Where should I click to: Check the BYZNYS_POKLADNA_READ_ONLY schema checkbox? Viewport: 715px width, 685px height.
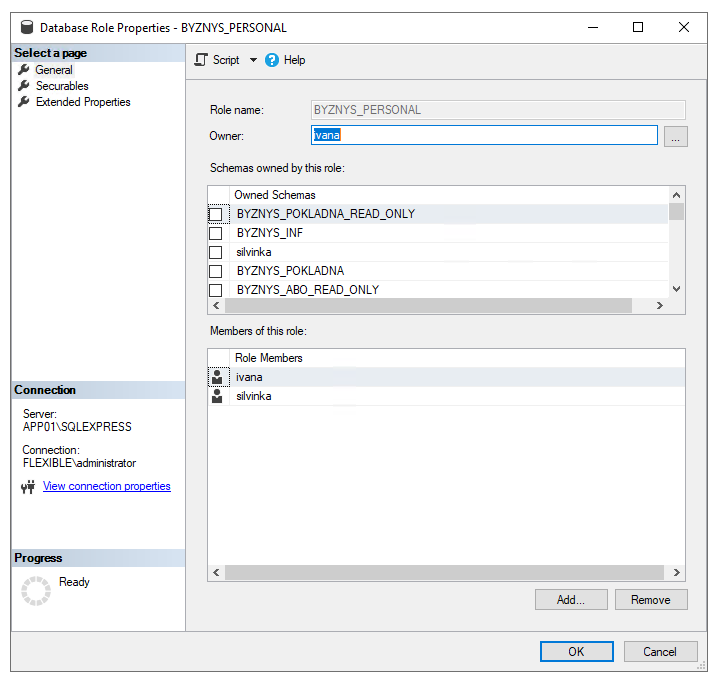pyautogui.click(x=215, y=214)
